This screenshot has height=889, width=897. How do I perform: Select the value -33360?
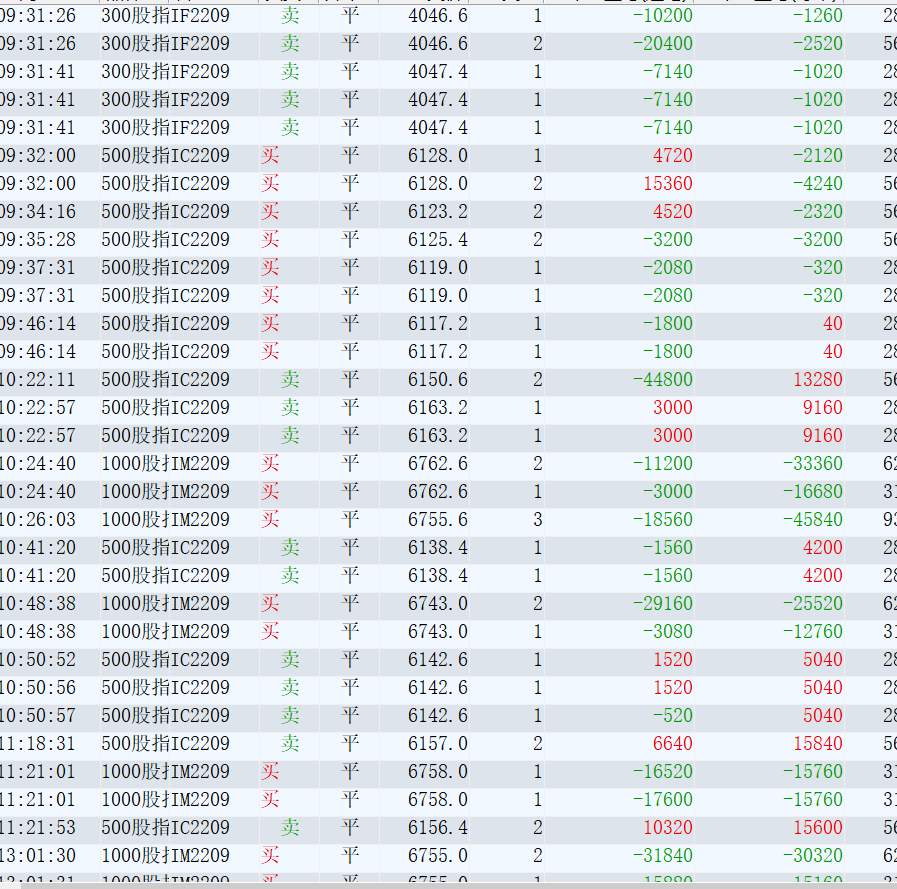pyautogui.click(x=812, y=464)
